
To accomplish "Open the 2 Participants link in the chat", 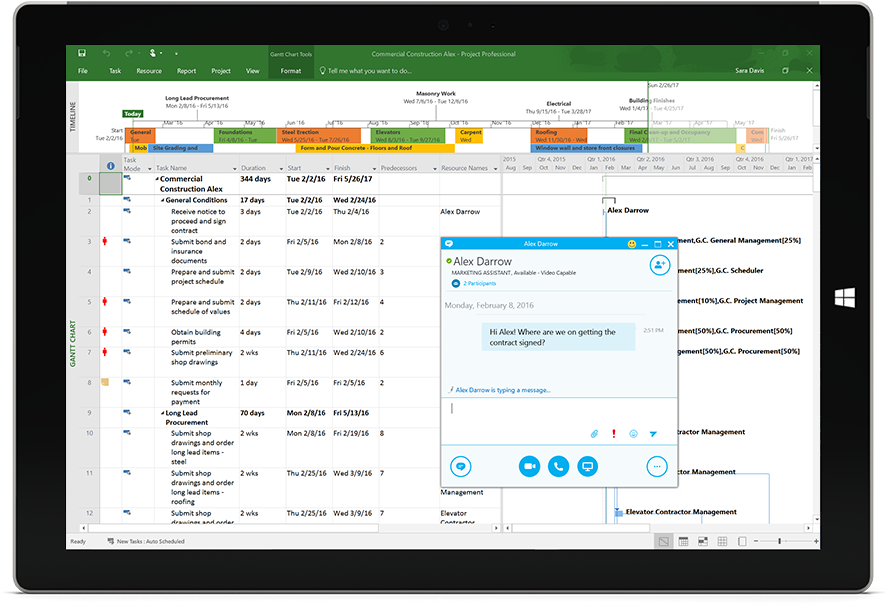I will click(479, 283).
